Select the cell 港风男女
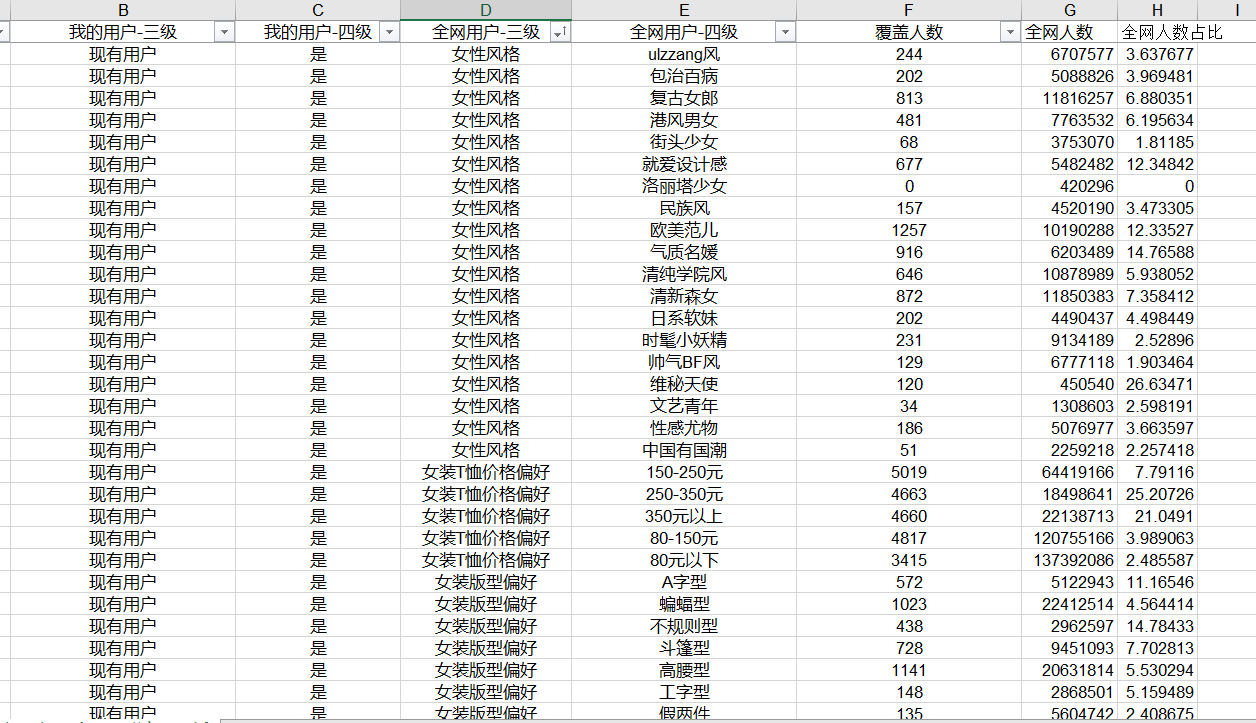 point(684,120)
